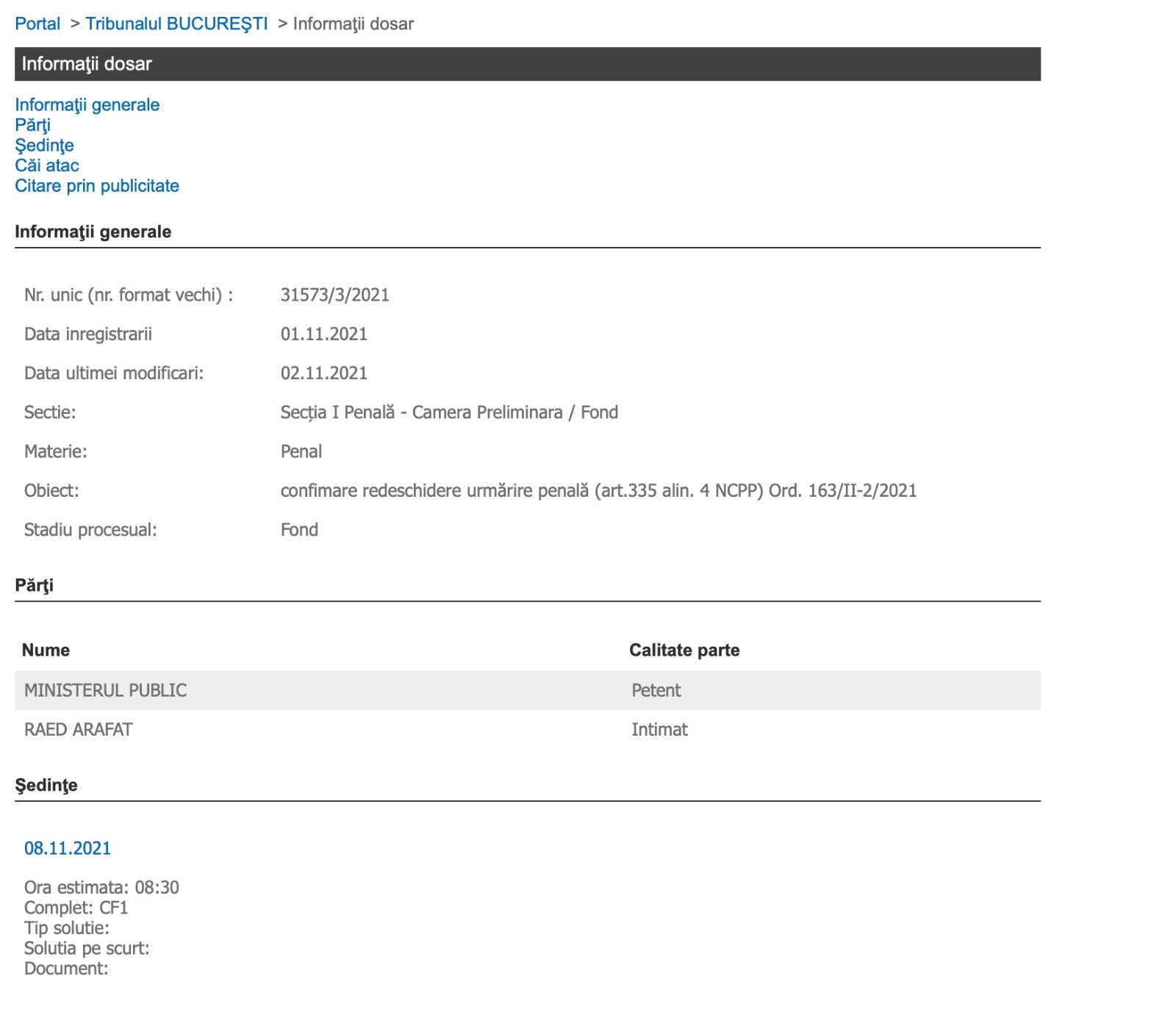Click registration date 01.11.2021

coord(324,334)
